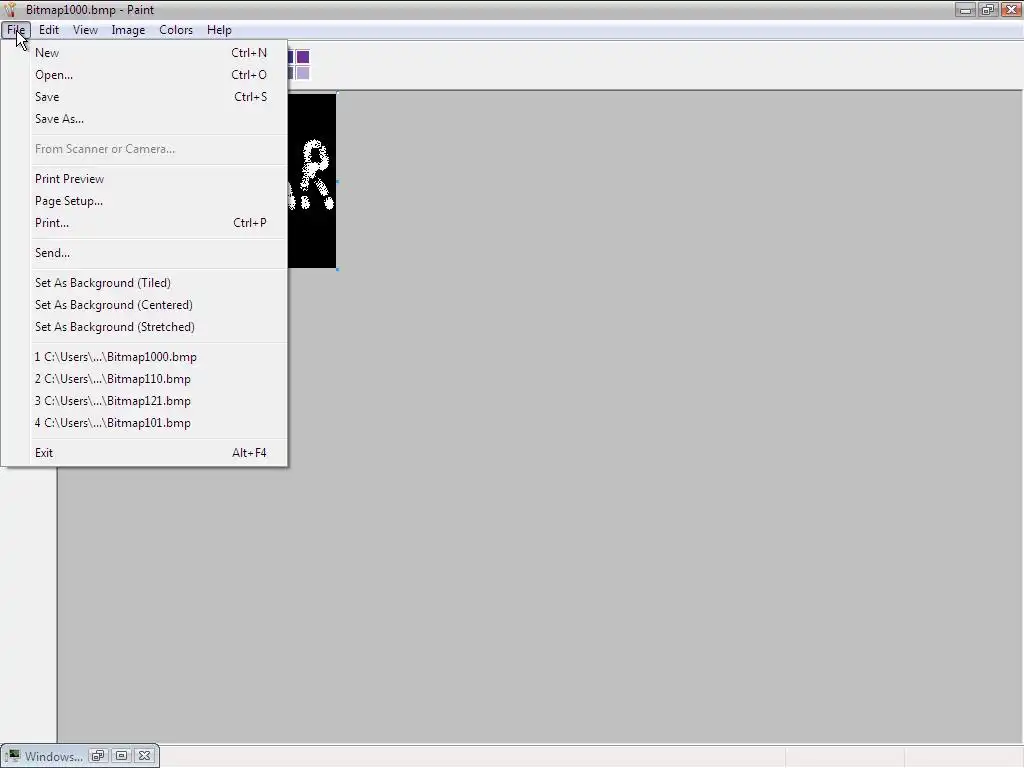Image resolution: width=1024 pixels, height=768 pixels.
Task: Pick the light lavender color swatch
Action: click(302, 73)
